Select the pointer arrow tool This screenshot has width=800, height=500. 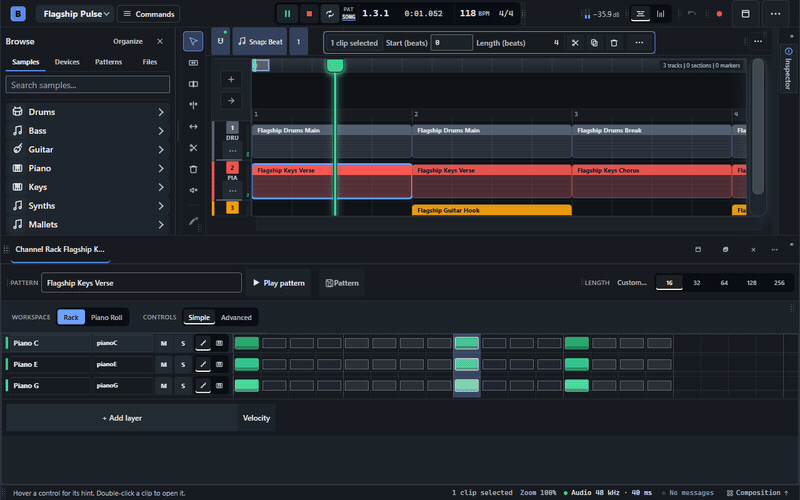click(193, 41)
